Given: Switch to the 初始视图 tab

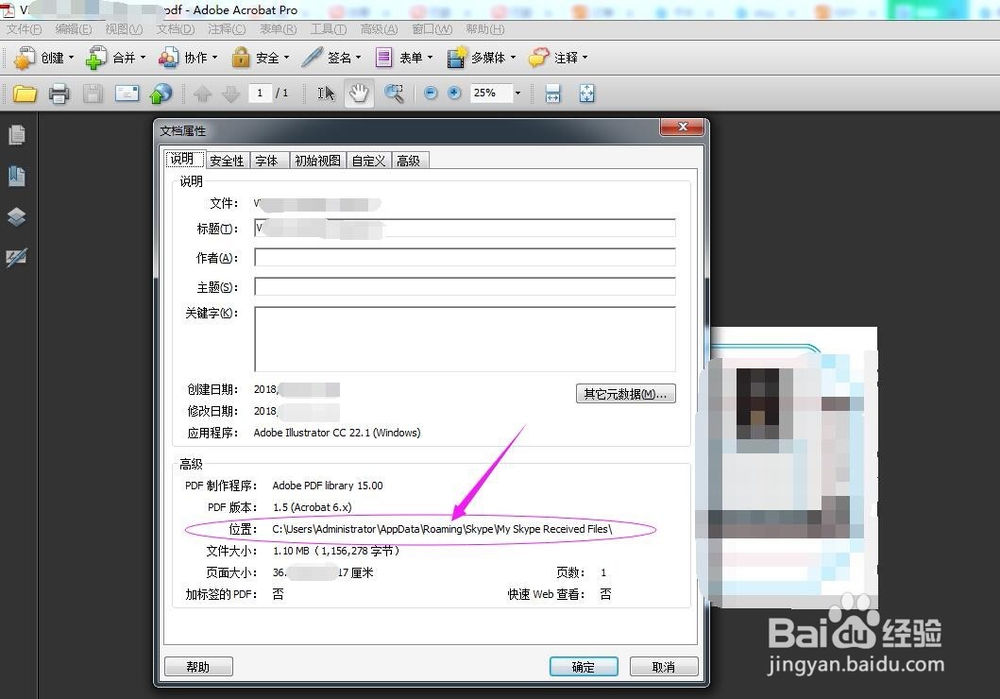Looking at the screenshot, I should click(x=317, y=159).
